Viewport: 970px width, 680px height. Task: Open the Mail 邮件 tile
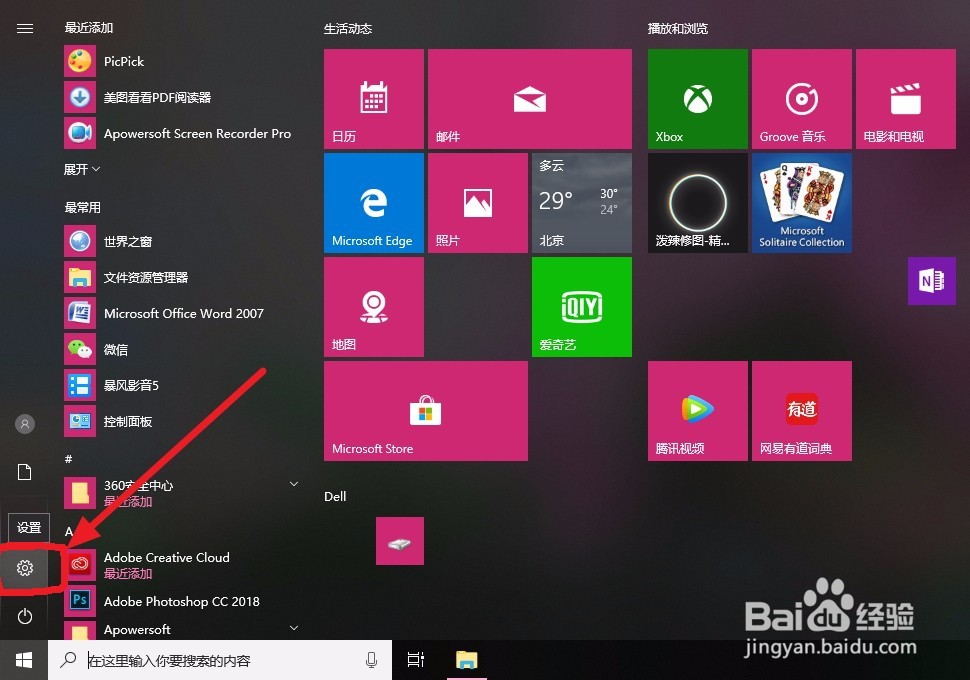pos(530,99)
